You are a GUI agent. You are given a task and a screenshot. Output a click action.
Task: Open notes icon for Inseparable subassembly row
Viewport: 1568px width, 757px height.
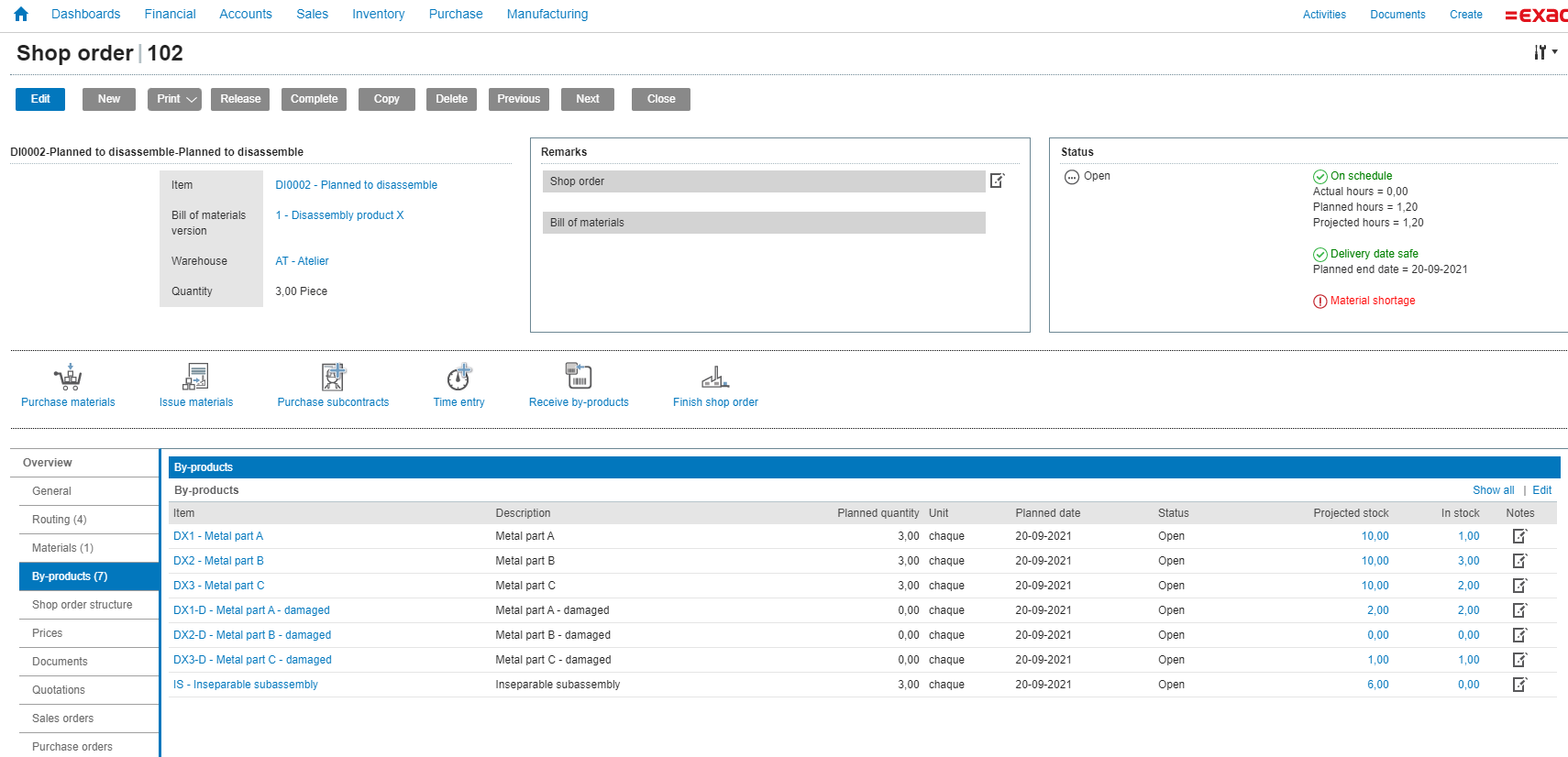tap(1519, 685)
